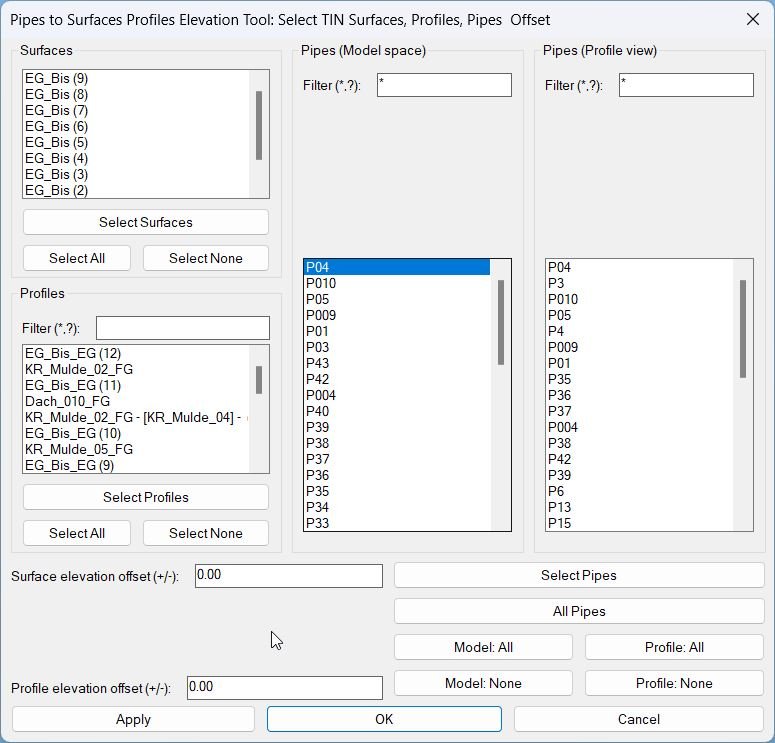
Task: Select surface EG_Bis (7)
Action: coord(136,110)
